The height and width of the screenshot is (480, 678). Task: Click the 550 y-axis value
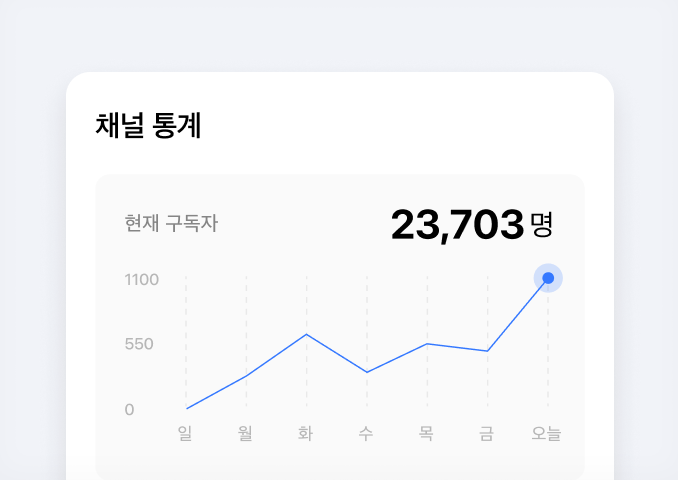click(x=139, y=344)
